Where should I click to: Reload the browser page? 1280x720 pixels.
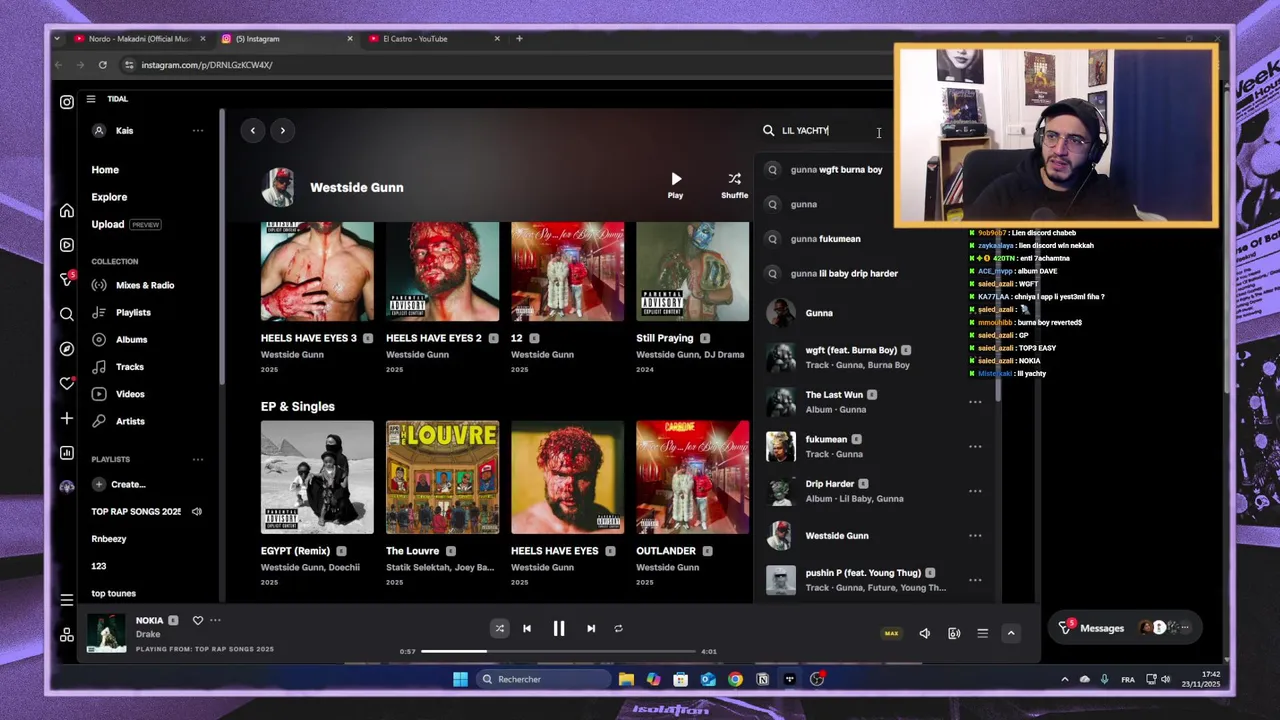[x=102, y=65]
